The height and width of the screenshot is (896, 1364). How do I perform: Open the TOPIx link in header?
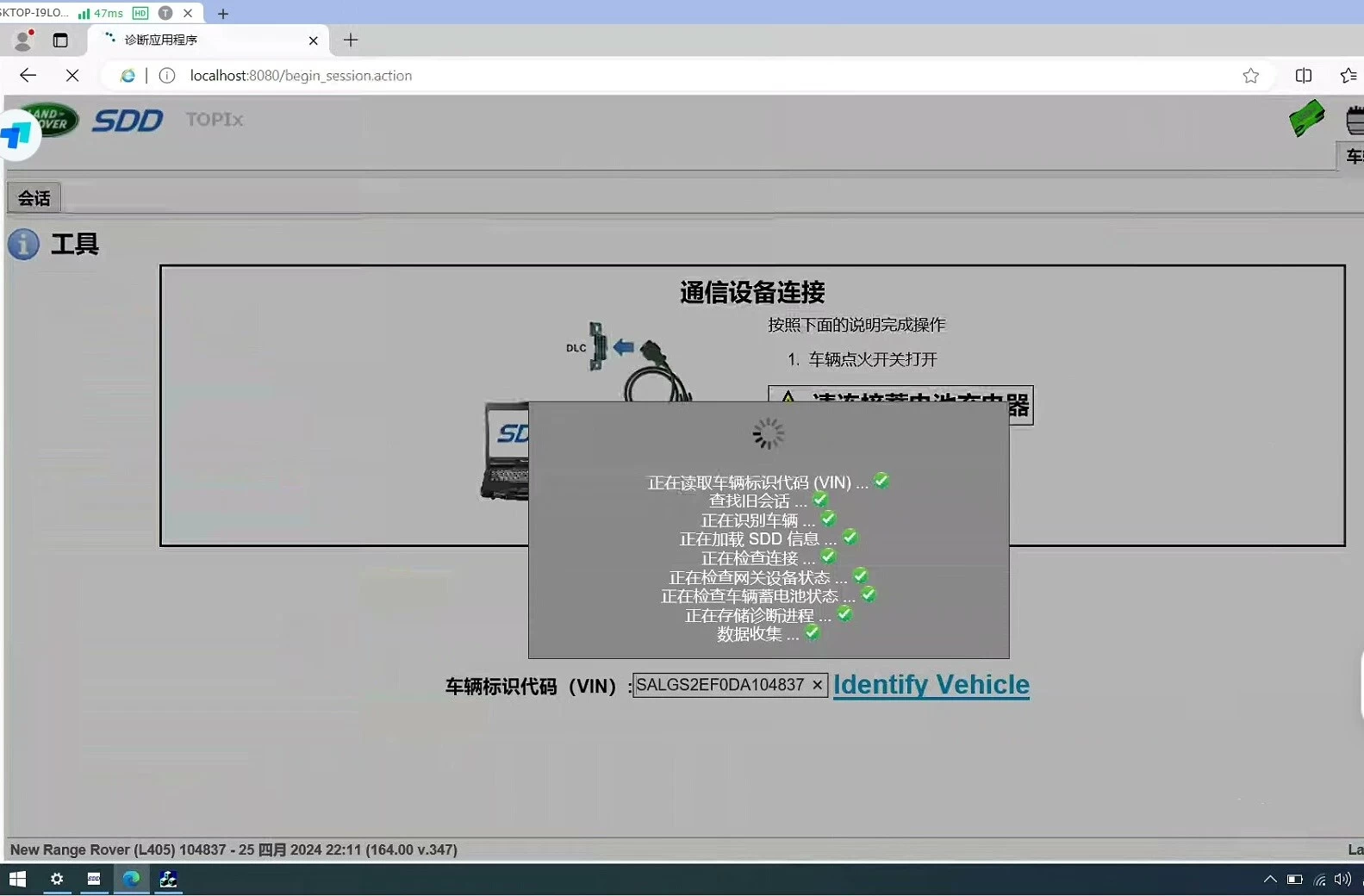coord(215,120)
